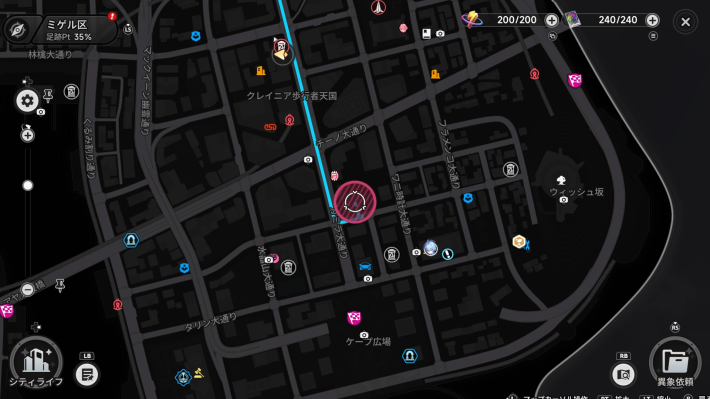The height and width of the screenshot is (399, 710).
Task: Click the red exclamation alert on district label
Action: pos(112,16)
